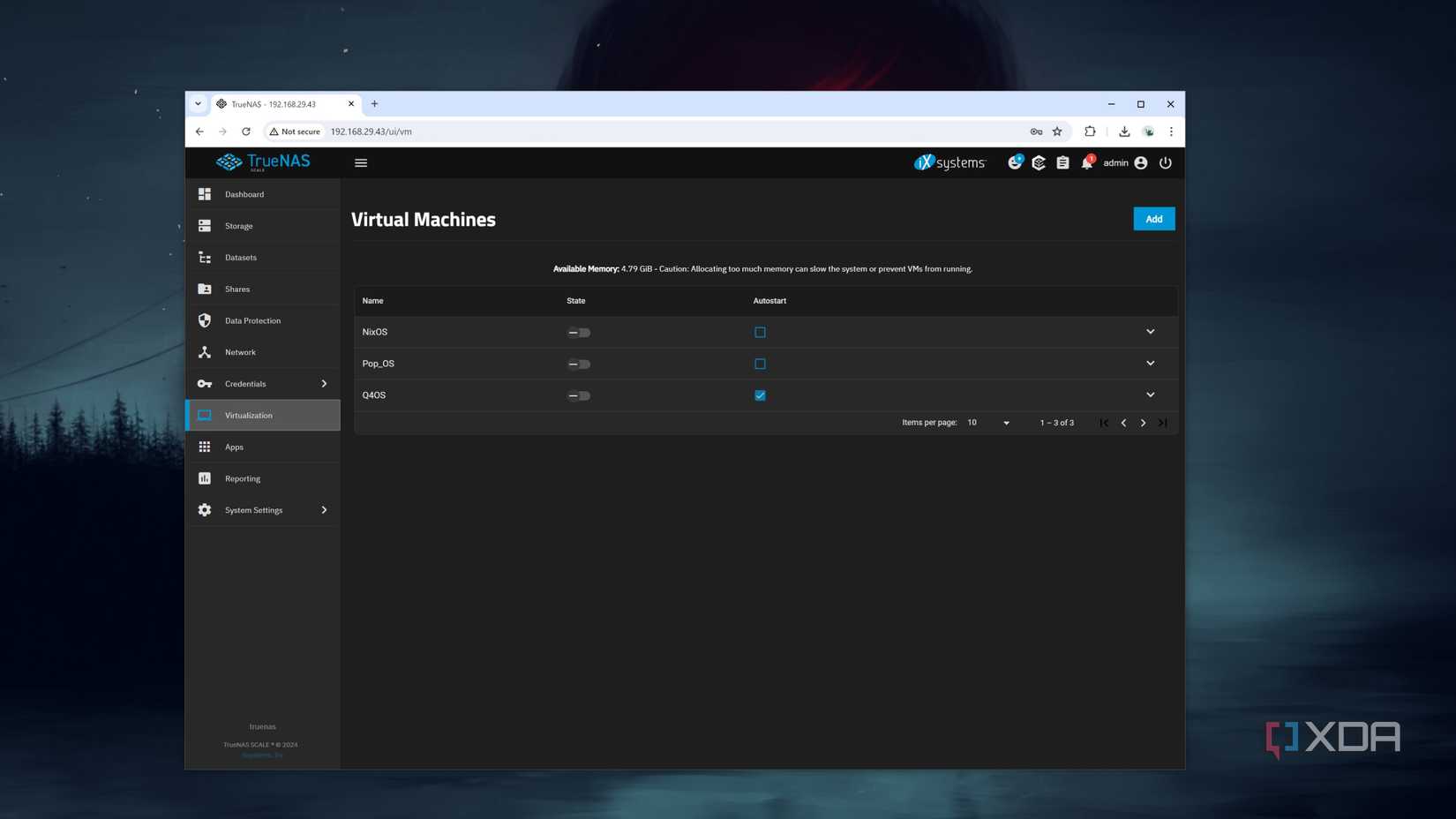Uncheck Autostart for Q4OS
The height and width of the screenshot is (819, 1456).
tap(760, 395)
